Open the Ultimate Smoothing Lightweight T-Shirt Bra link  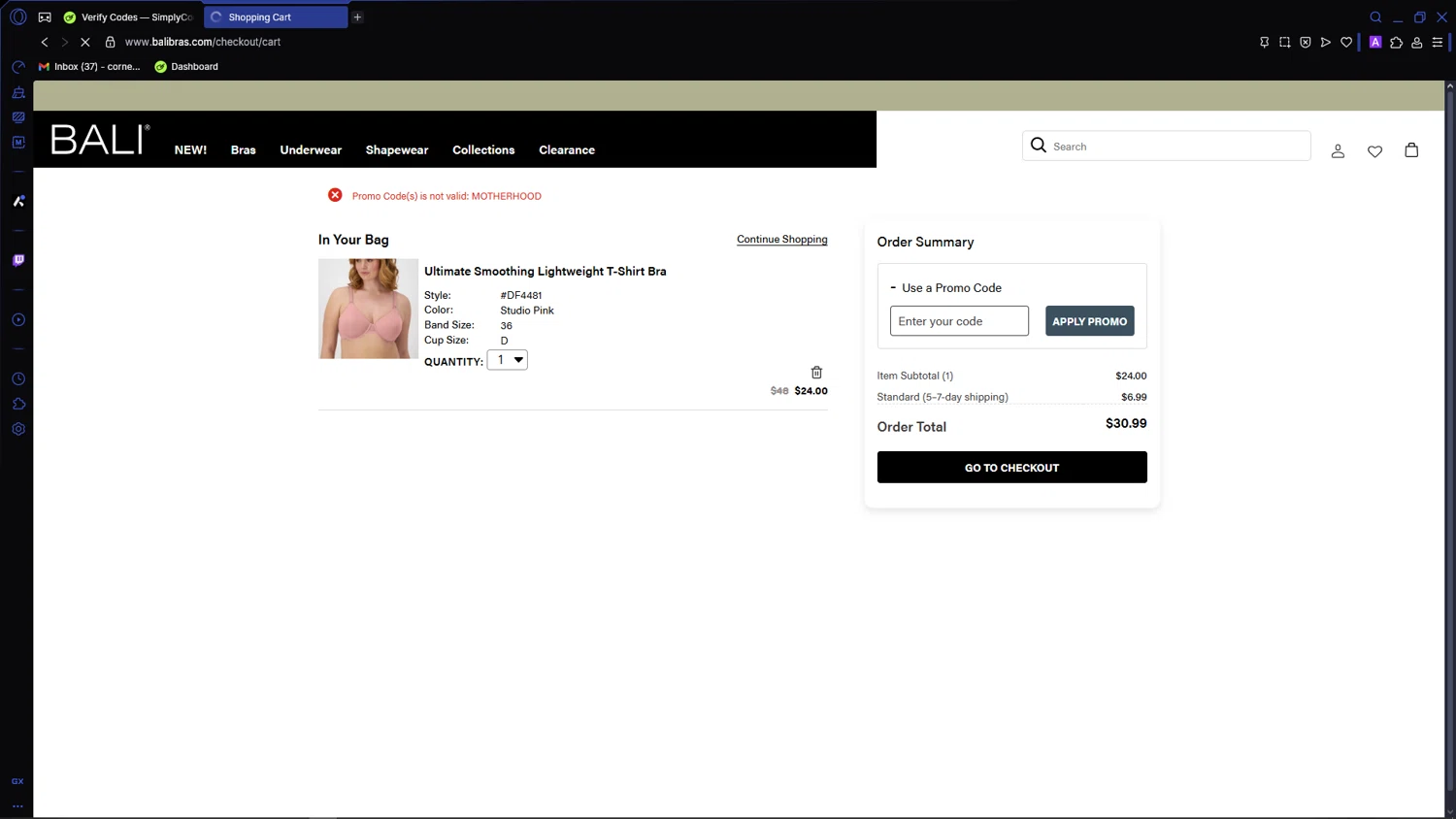(546, 272)
